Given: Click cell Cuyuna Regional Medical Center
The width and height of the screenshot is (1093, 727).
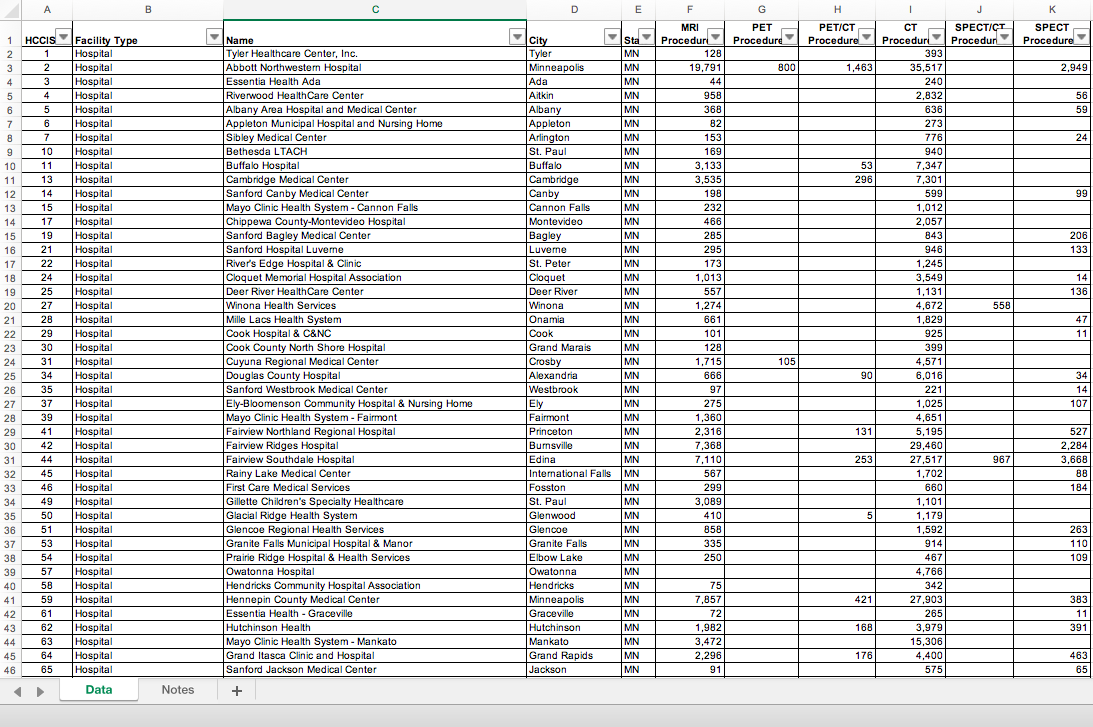Looking at the screenshot, I should pyautogui.click(x=375, y=361).
